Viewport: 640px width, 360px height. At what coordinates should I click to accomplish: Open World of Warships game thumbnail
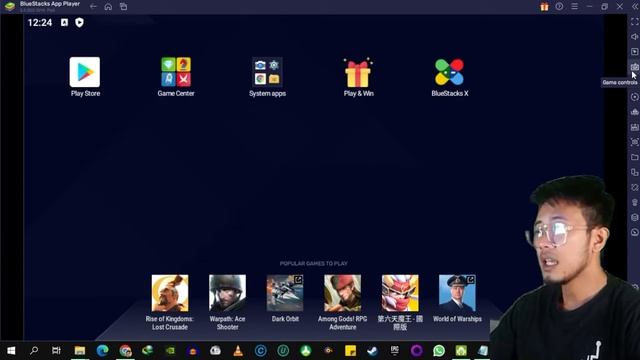[x=457, y=293]
